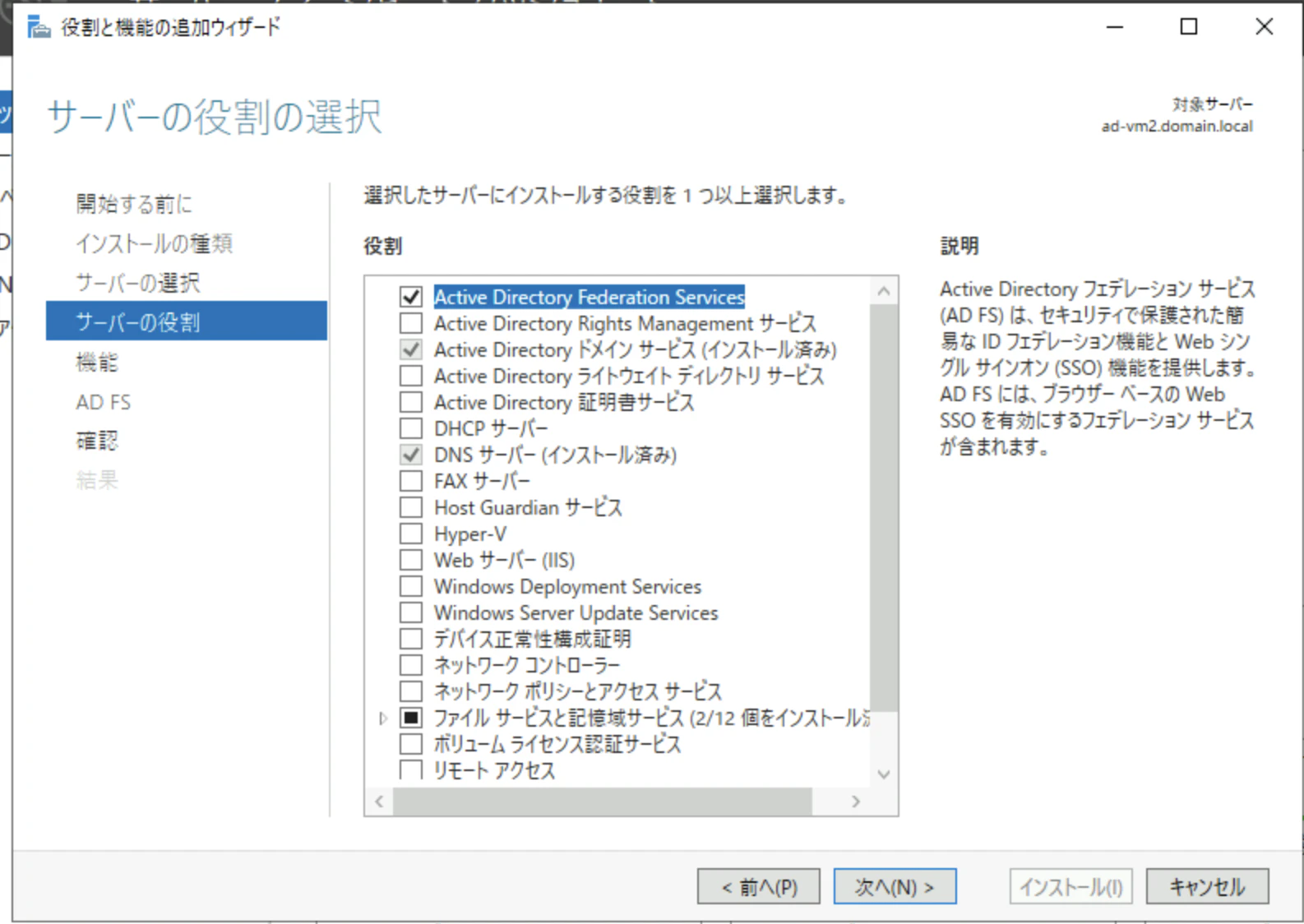Click left arrow of horizontal scrollbar
1304x924 pixels.
[379, 802]
